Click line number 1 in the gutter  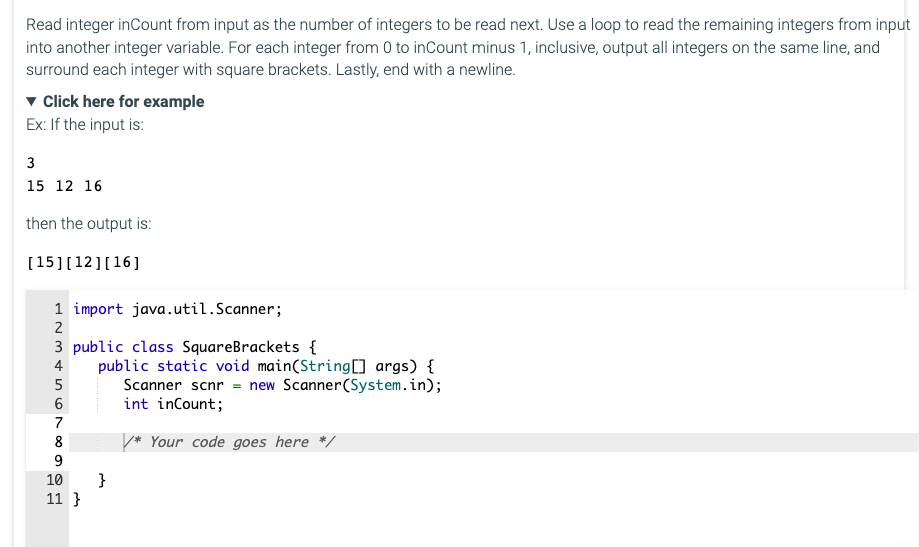tap(58, 309)
